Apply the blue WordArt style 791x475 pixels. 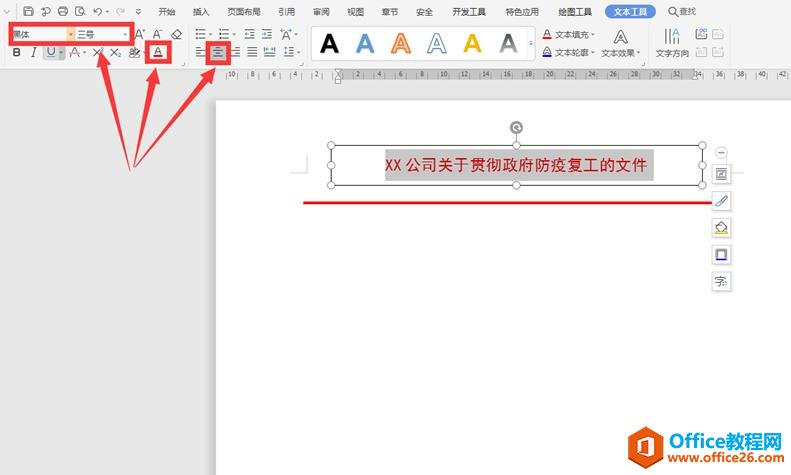pyautogui.click(x=365, y=43)
